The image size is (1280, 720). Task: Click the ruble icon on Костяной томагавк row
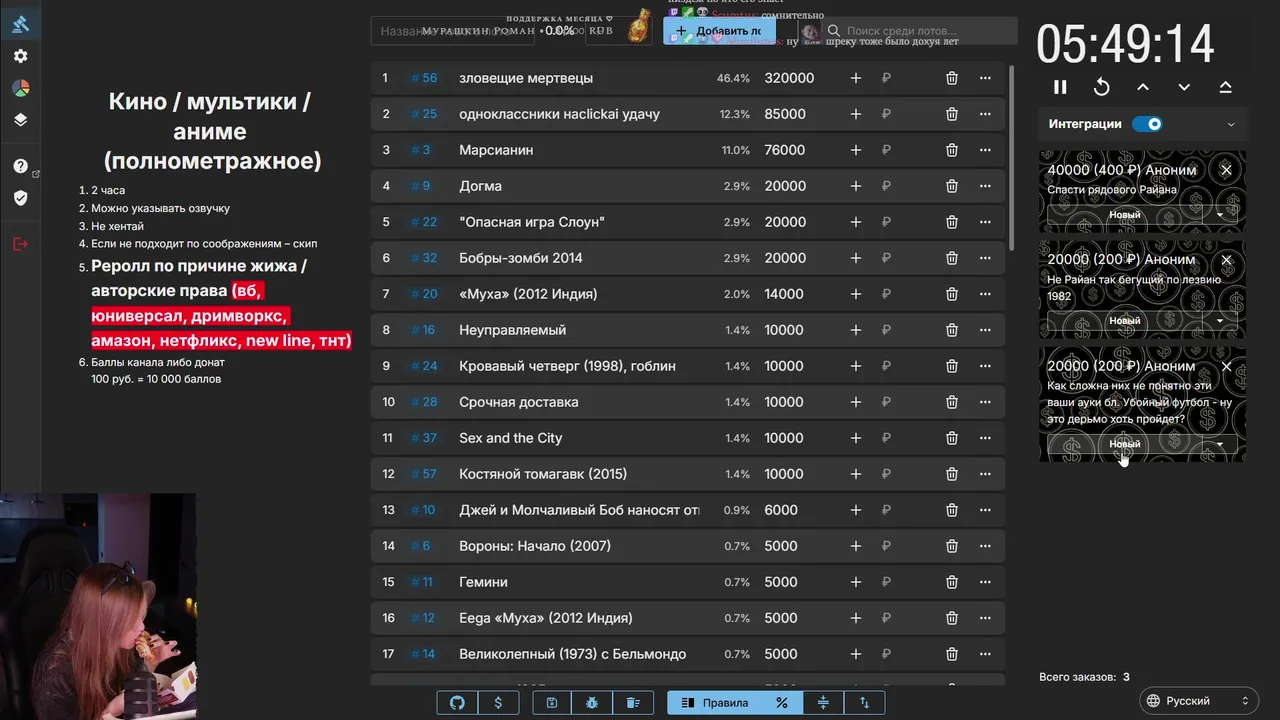[x=886, y=474]
